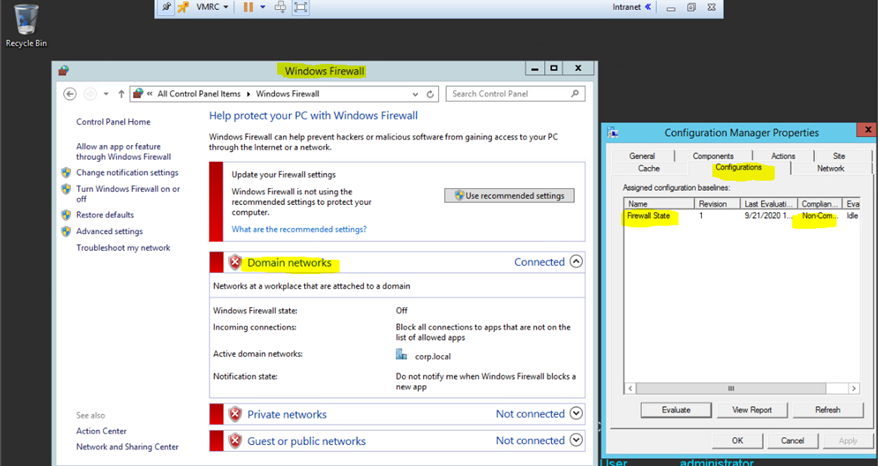Open the Troubleshoot my network link
The image size is (878, 466).
coord(123,248)
